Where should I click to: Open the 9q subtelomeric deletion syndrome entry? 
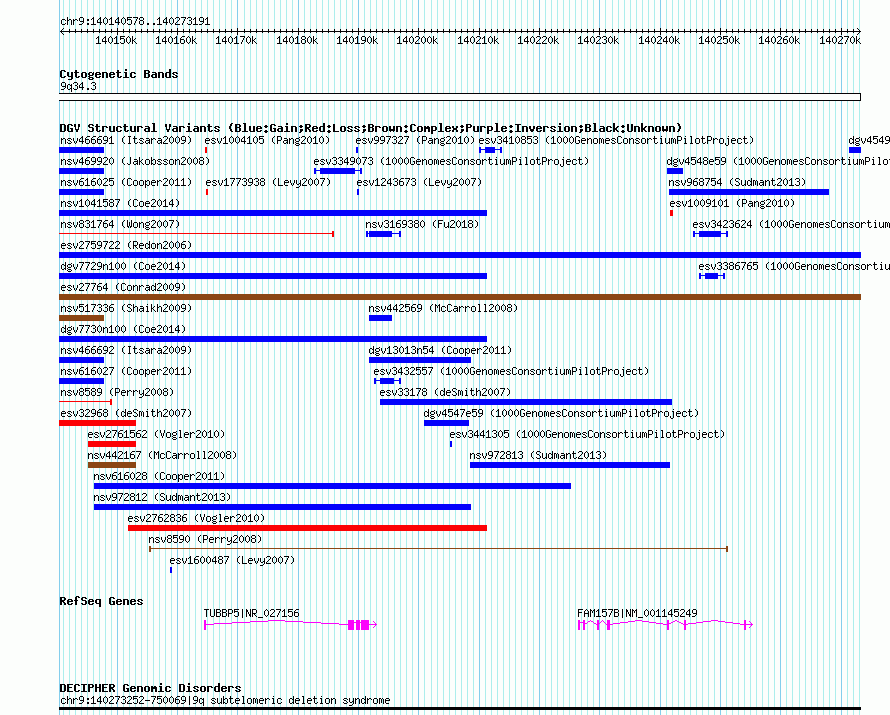tap(225, 700)
